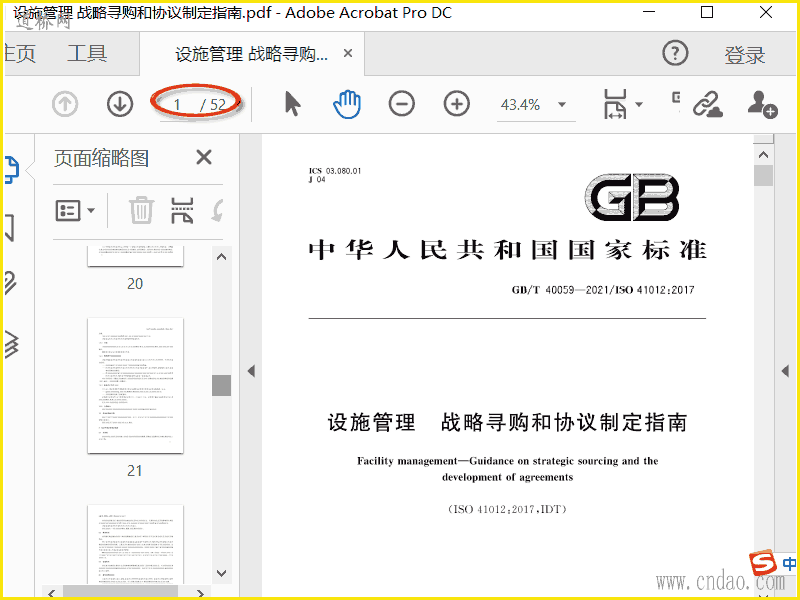Click the page number field
Image resolution: width=800 pixels, height=600 pixels.
[177, 105]
